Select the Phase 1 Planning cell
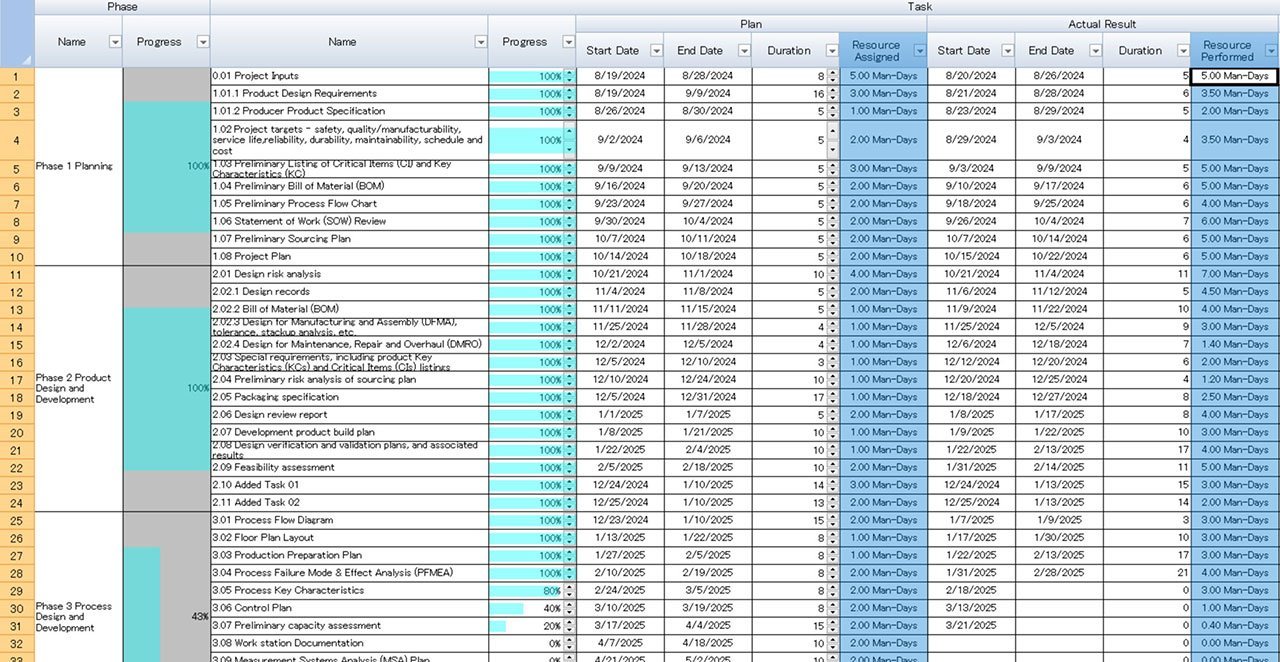The image size is (1280, 662). [78, 166]
